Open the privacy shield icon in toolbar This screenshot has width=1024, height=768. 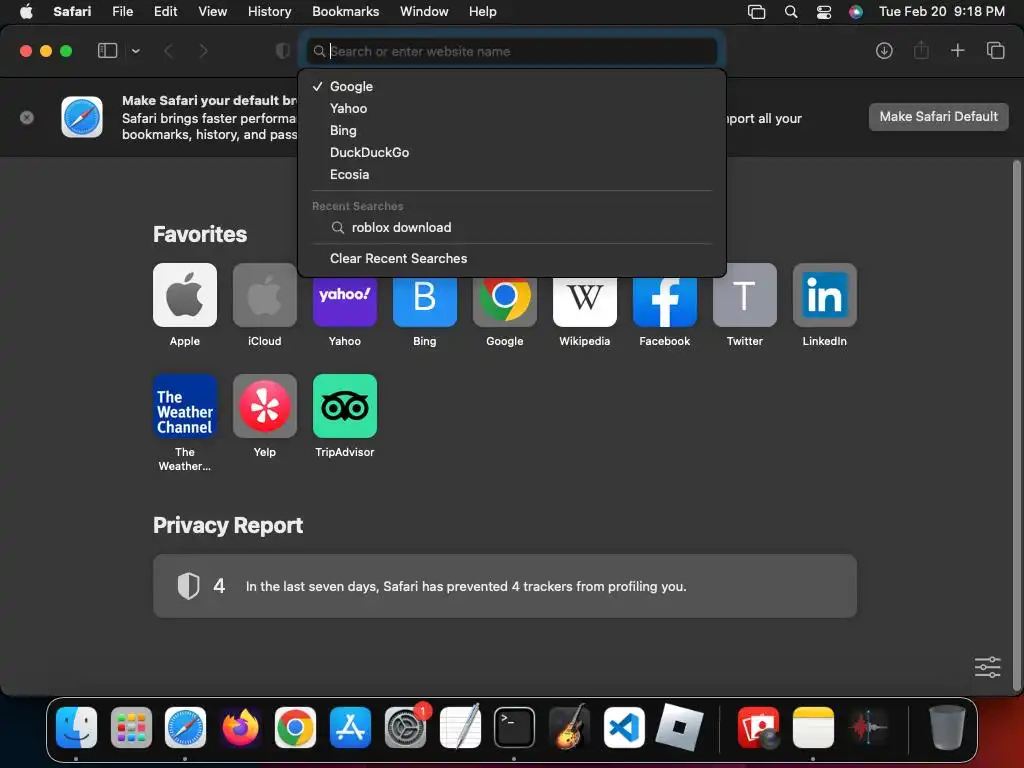click(282, 51)
